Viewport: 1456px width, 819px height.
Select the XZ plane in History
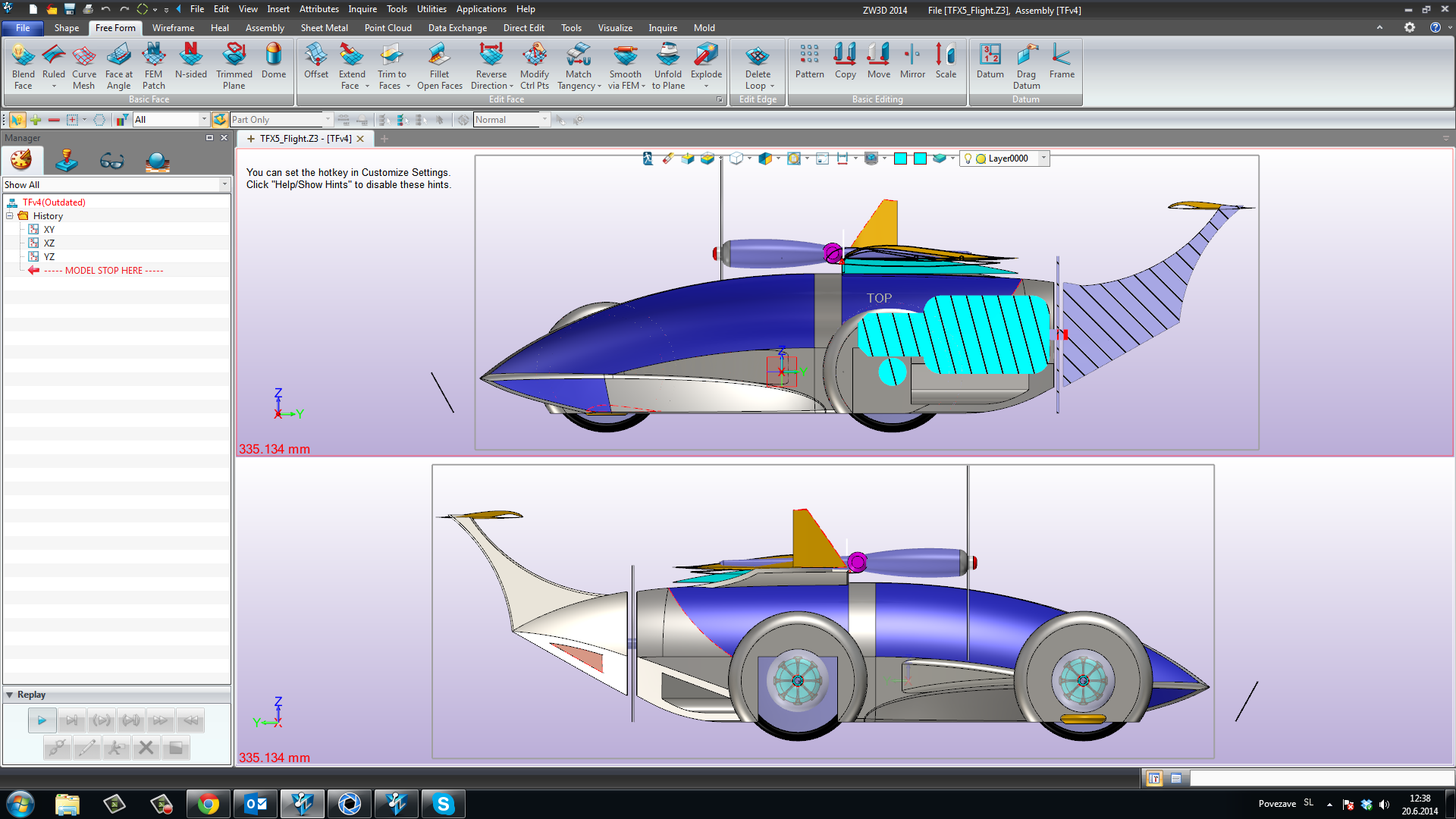49,243
